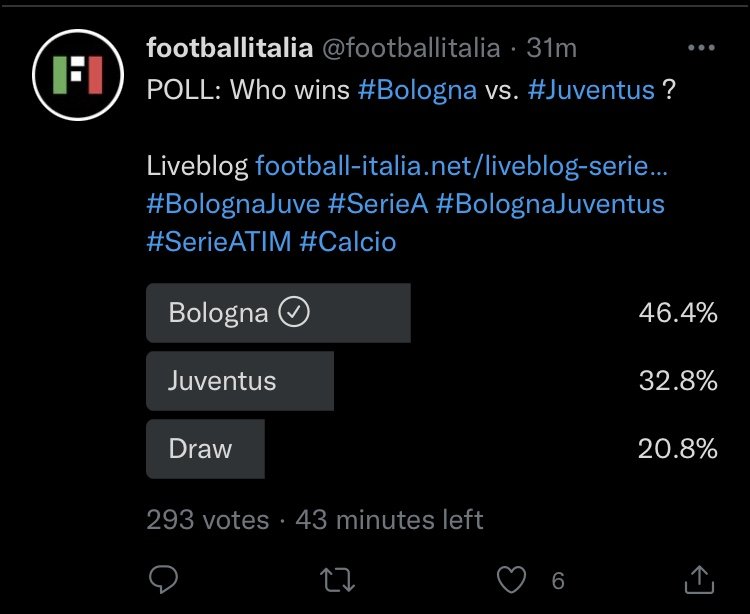Image resolution: width=750 pixels, height=614 pixels.
Task: Open the #Bologna hashtag in question
Action: coord(417,90)
